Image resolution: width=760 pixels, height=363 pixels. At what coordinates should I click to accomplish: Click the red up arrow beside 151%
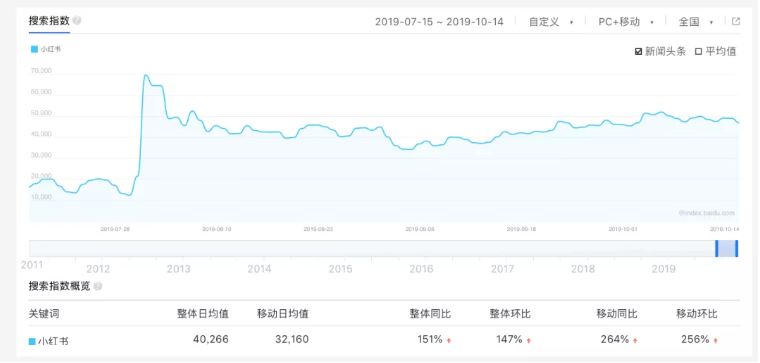click(449, 341)
